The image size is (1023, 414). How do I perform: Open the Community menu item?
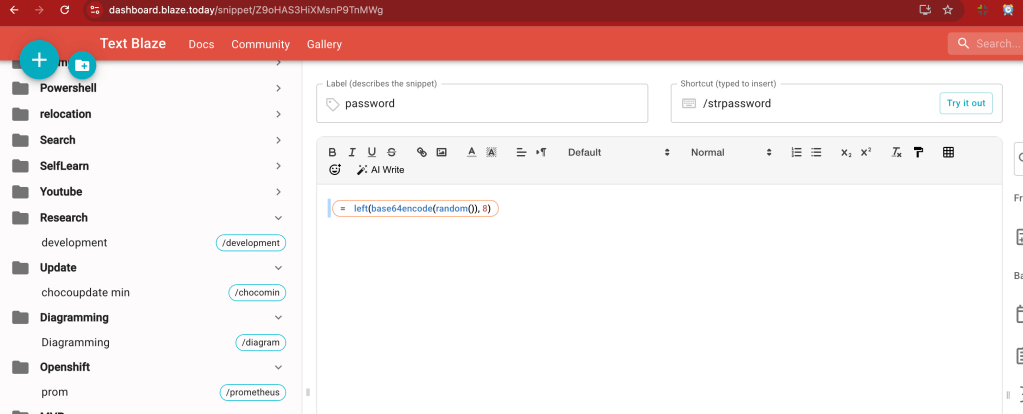260,44
